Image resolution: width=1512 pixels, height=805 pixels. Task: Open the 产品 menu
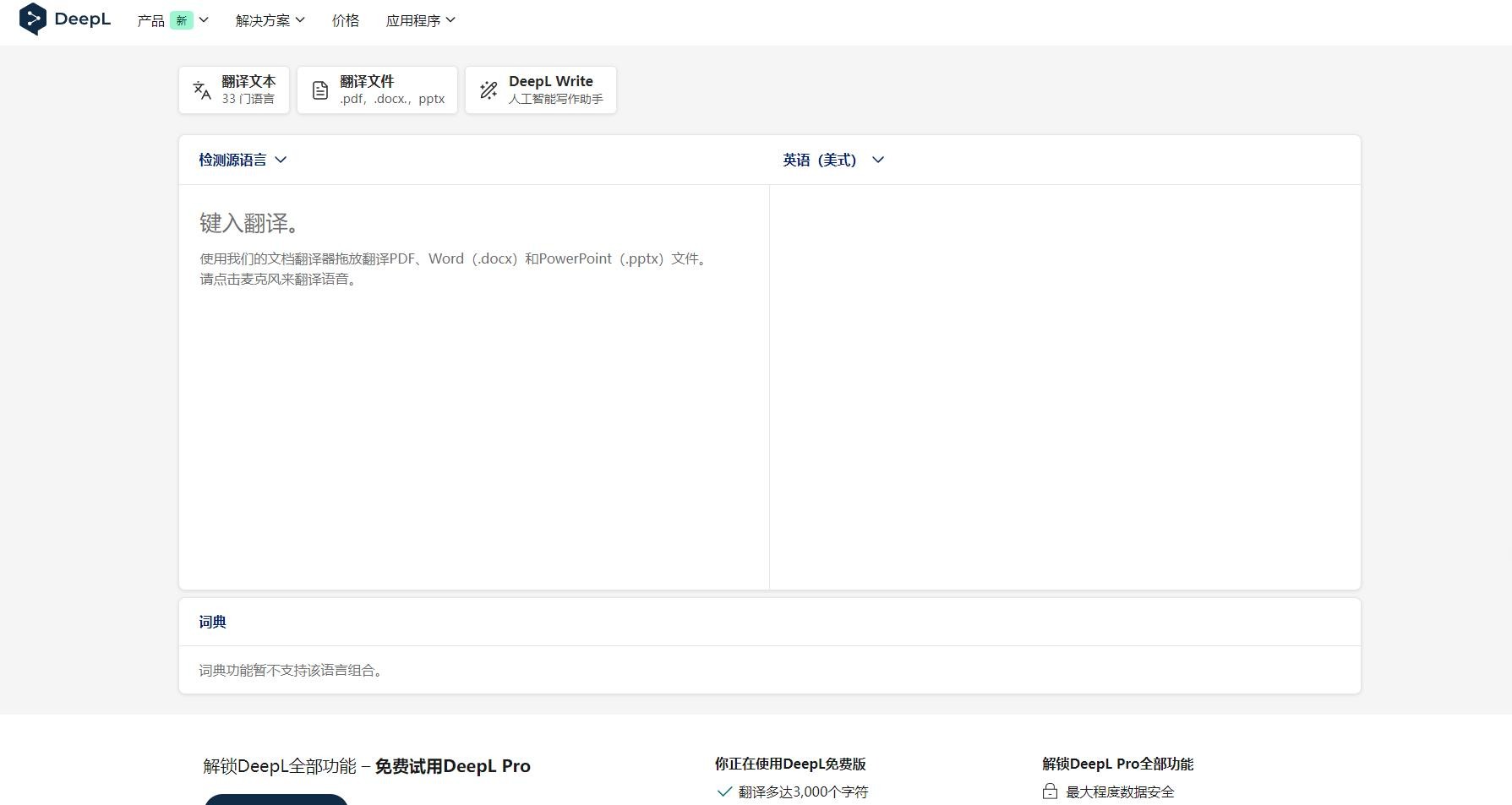click(172, 20)
